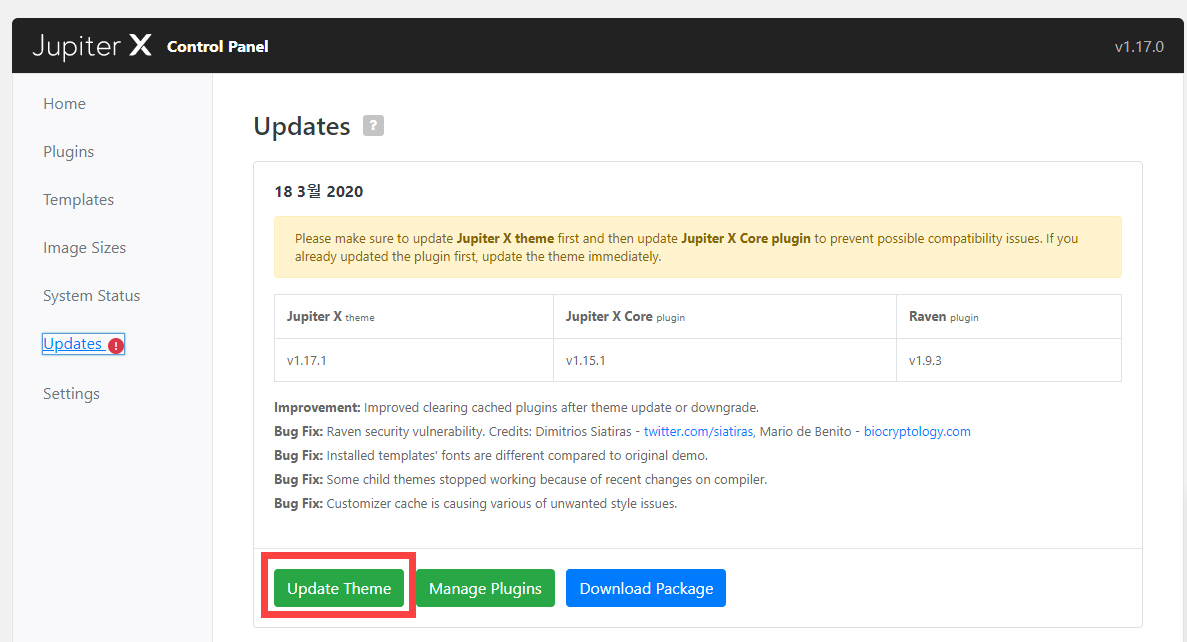Viewport: 1187px width, 642px height.
Task: Select Image Sizes in the sidebar
Action: [x=85, y=248]
